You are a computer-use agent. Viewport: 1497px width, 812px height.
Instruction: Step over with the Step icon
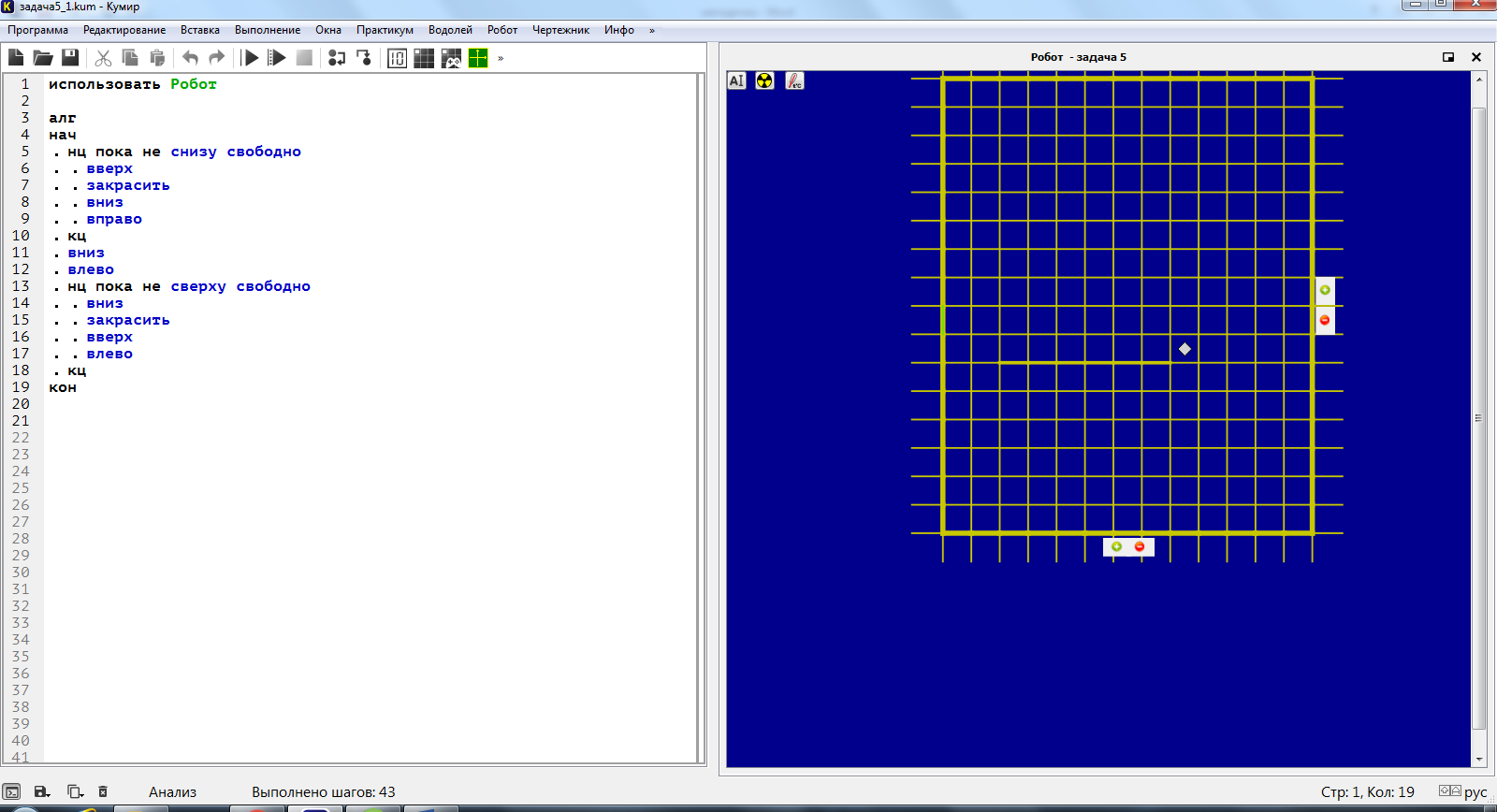pyautogui.click(x=337, y=58)
